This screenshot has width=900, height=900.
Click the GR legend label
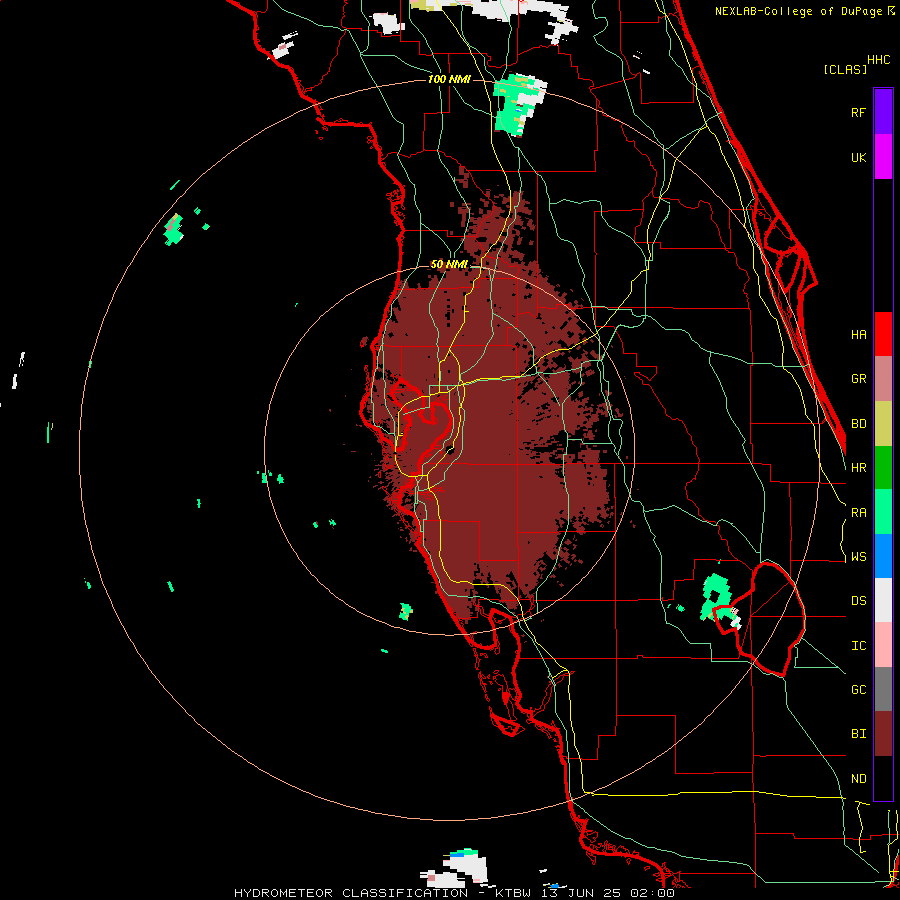(858, 379)
